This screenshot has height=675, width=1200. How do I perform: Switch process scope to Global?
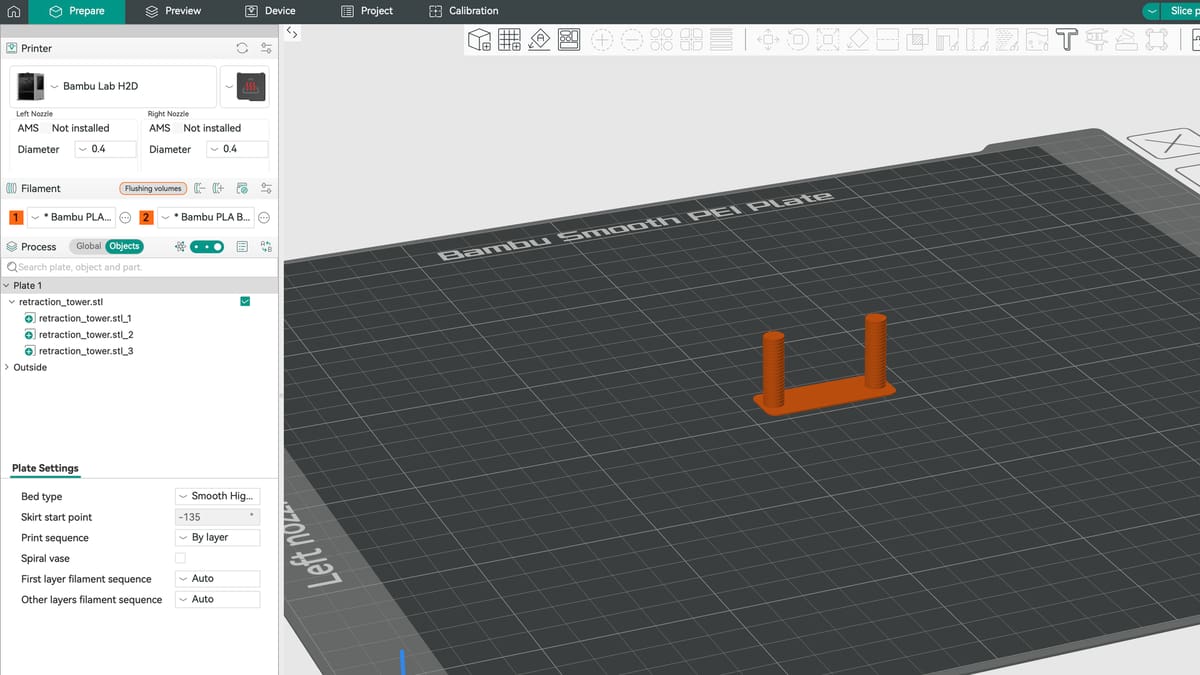[x=89, y=246]
